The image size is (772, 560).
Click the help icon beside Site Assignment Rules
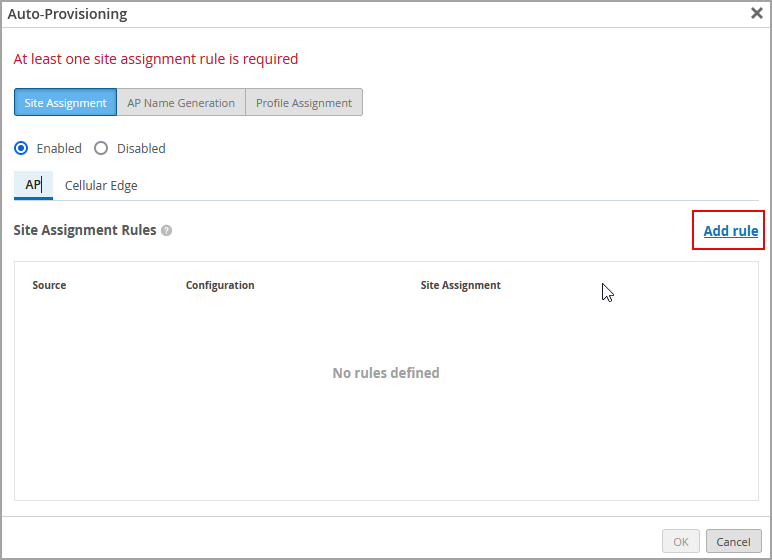(x=167, y=230)
